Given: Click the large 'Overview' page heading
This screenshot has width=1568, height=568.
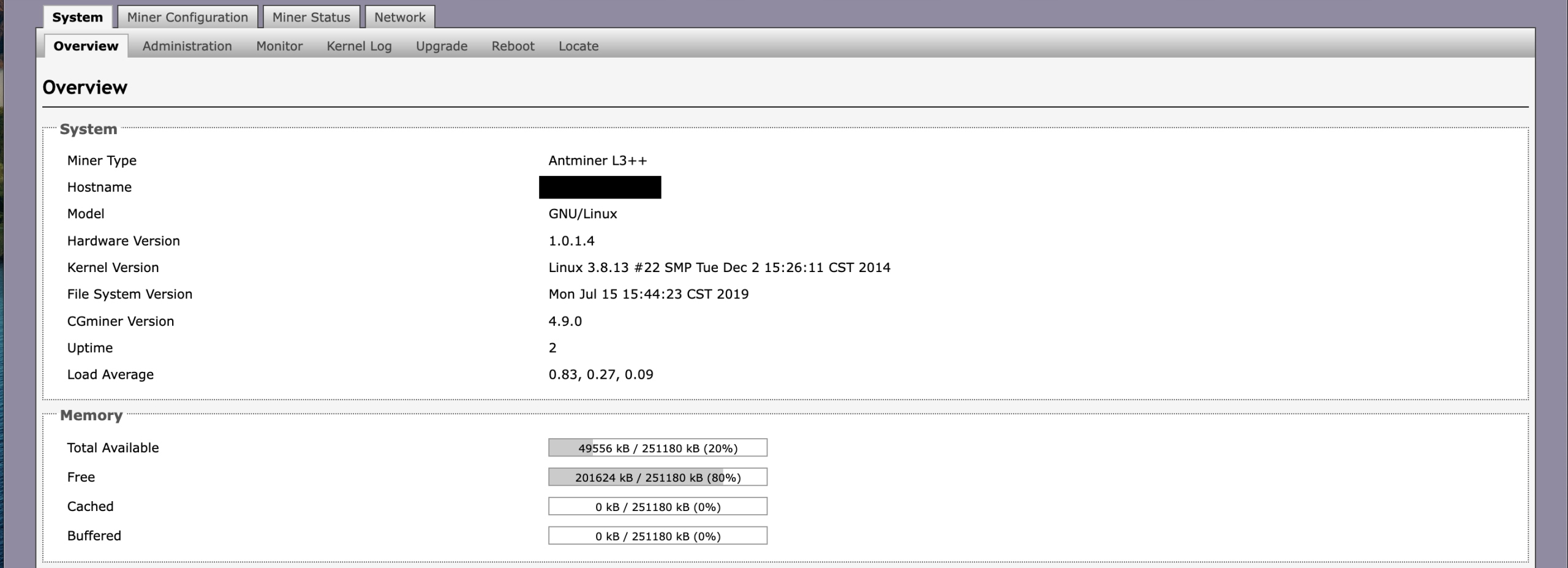Looking at the screenshot, I should pos(85,87).
